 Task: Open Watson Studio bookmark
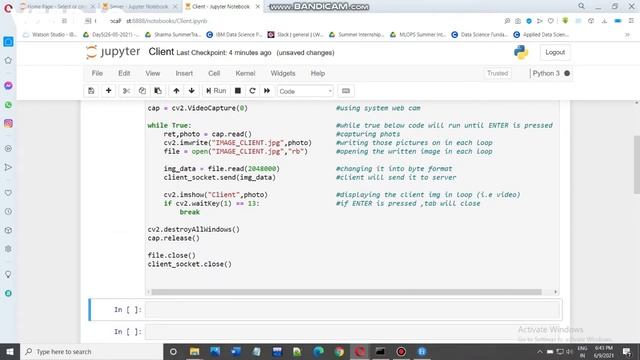(50, 35)
